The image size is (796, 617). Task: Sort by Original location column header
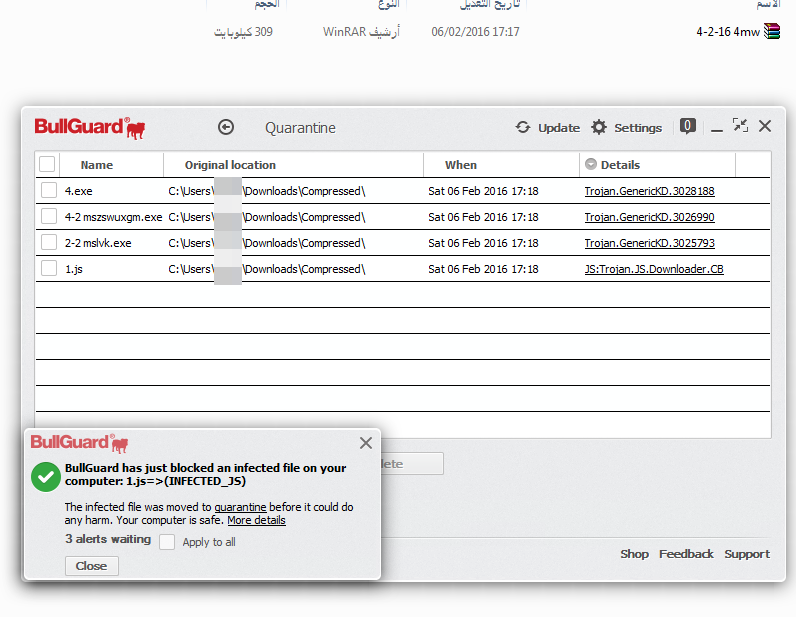230,165
